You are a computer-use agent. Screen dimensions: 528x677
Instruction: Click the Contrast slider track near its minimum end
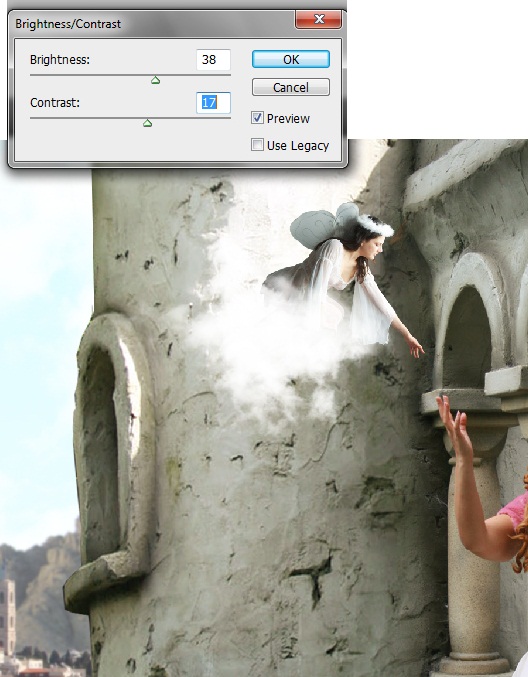(x=35, y=118)
